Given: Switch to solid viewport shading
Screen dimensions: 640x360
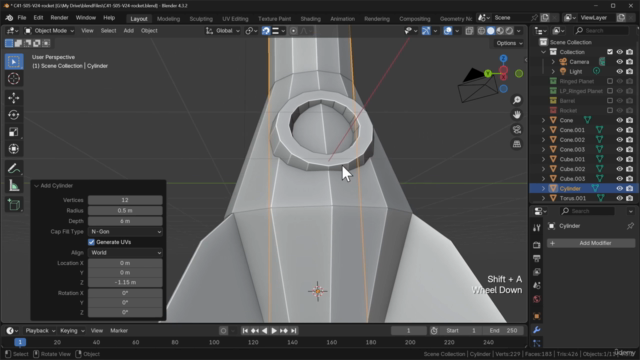Looking at the screenshot, I should [x=491, y=31].
